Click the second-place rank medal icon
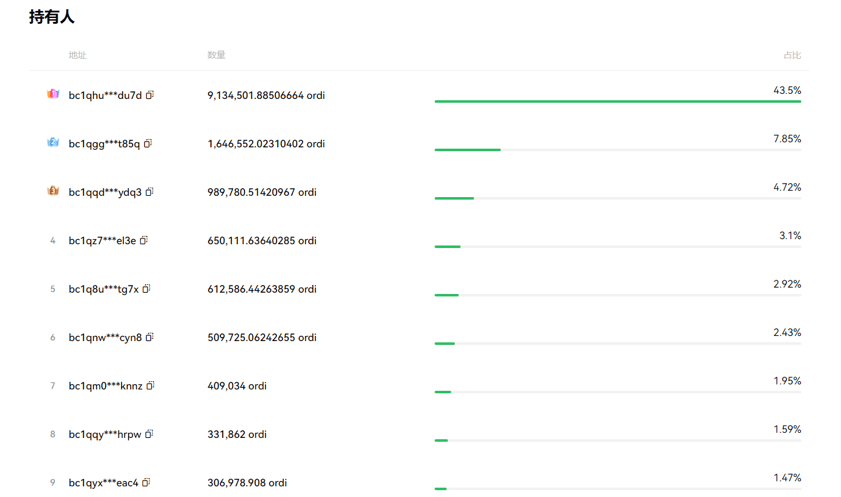841x497 pixels. [53, 143]
